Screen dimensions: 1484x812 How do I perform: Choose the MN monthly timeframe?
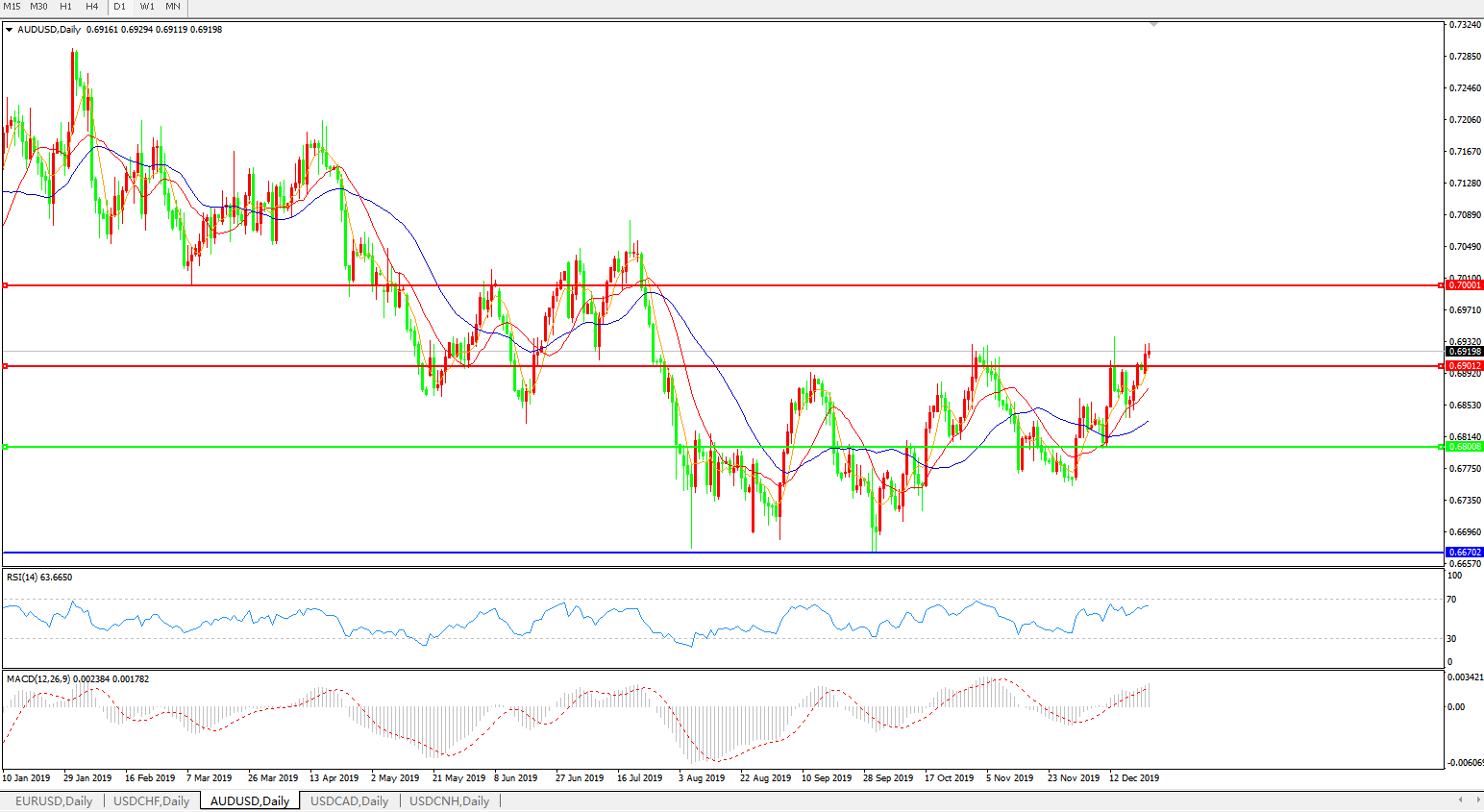point(173,7)
